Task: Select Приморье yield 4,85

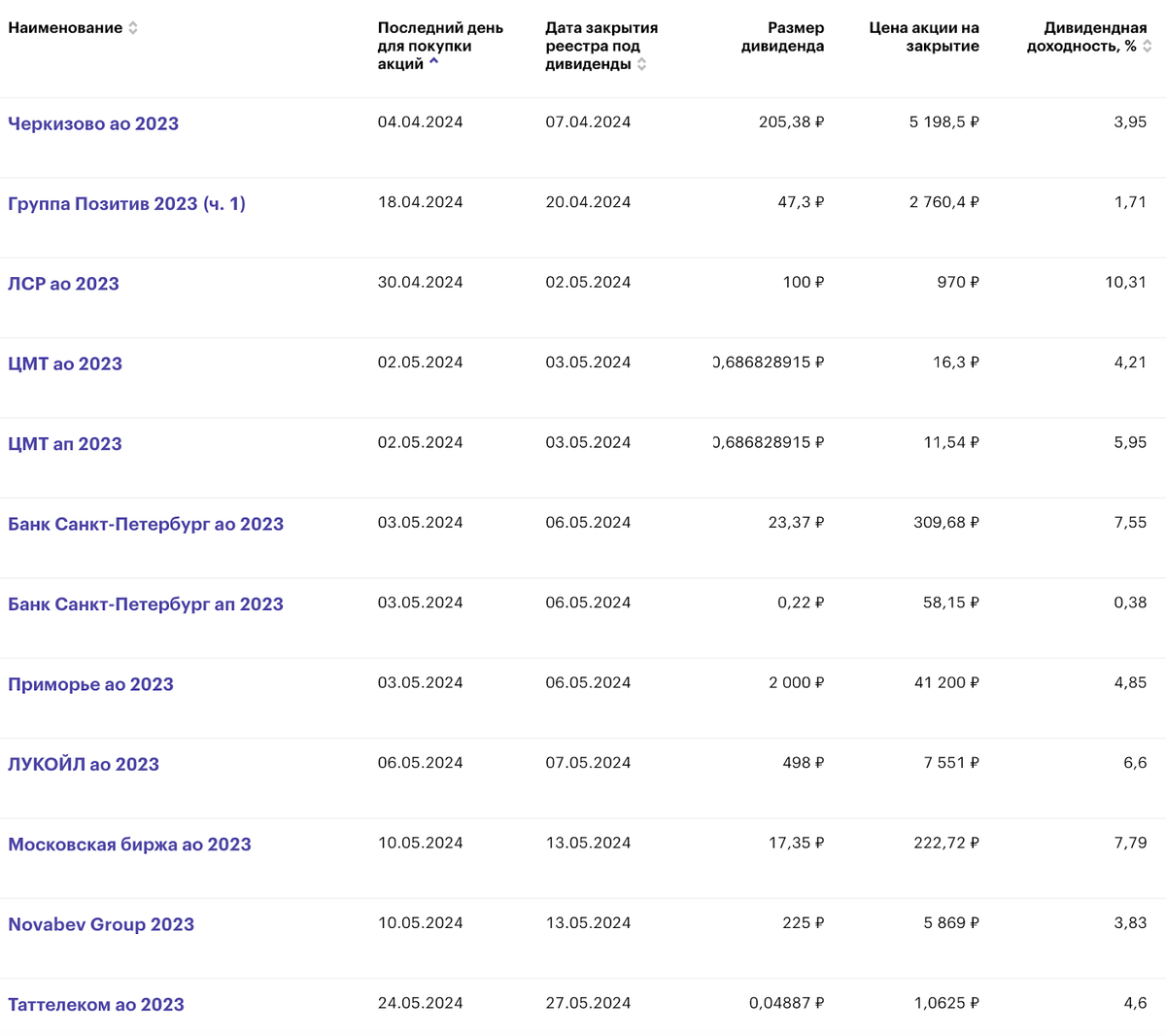Action: [x=1130, y=683]
